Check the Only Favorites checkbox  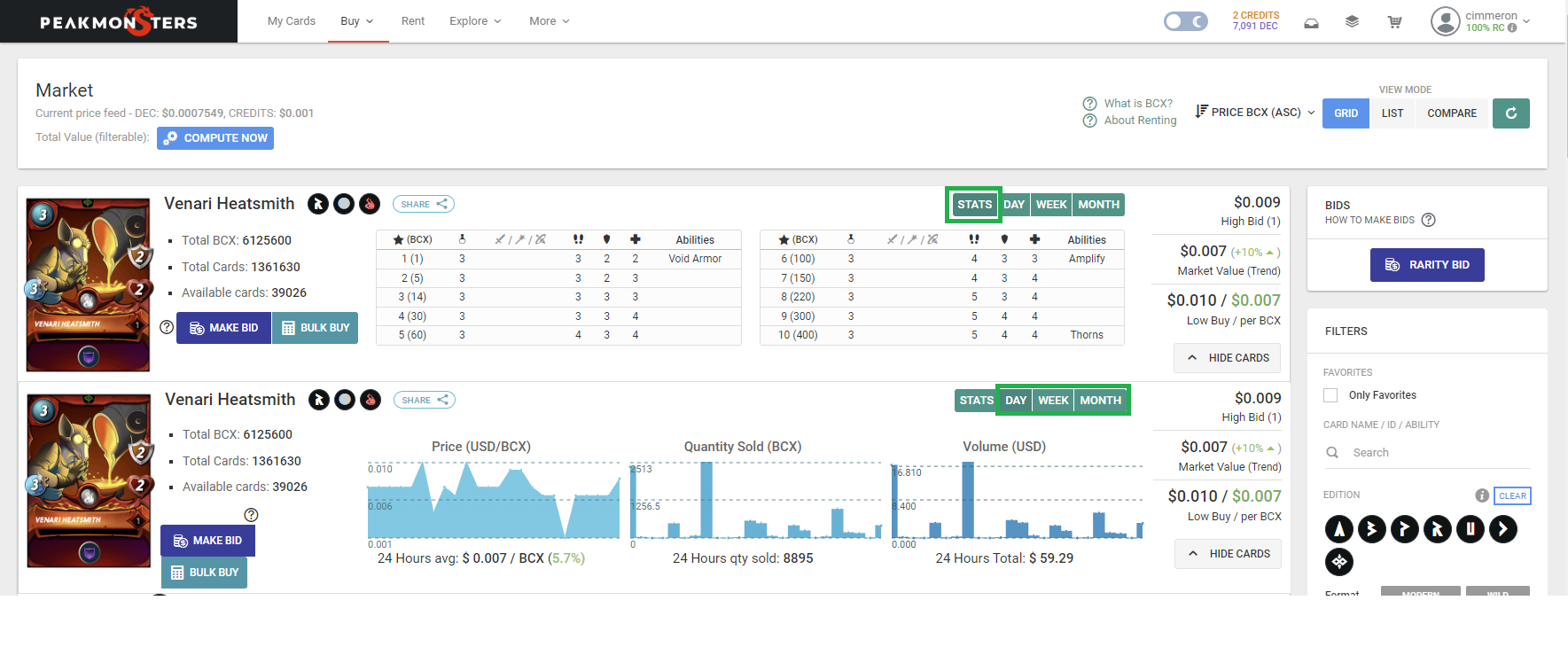coord(1330,395)
